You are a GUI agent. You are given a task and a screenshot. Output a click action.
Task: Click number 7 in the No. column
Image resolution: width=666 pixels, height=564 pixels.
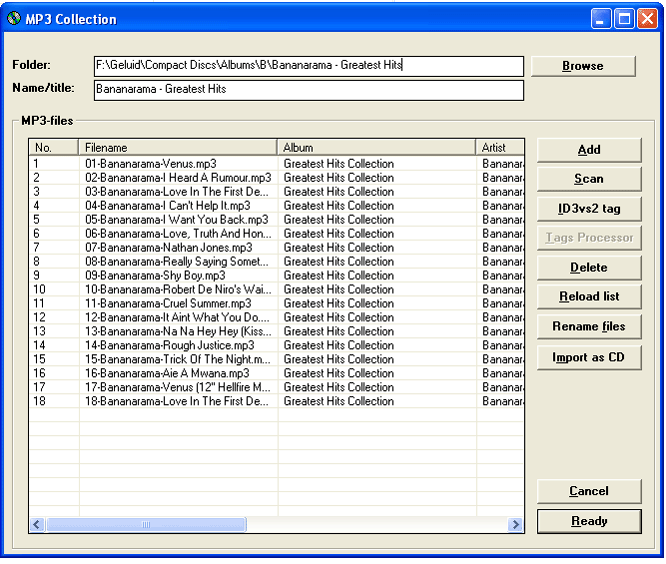[36, 248]
